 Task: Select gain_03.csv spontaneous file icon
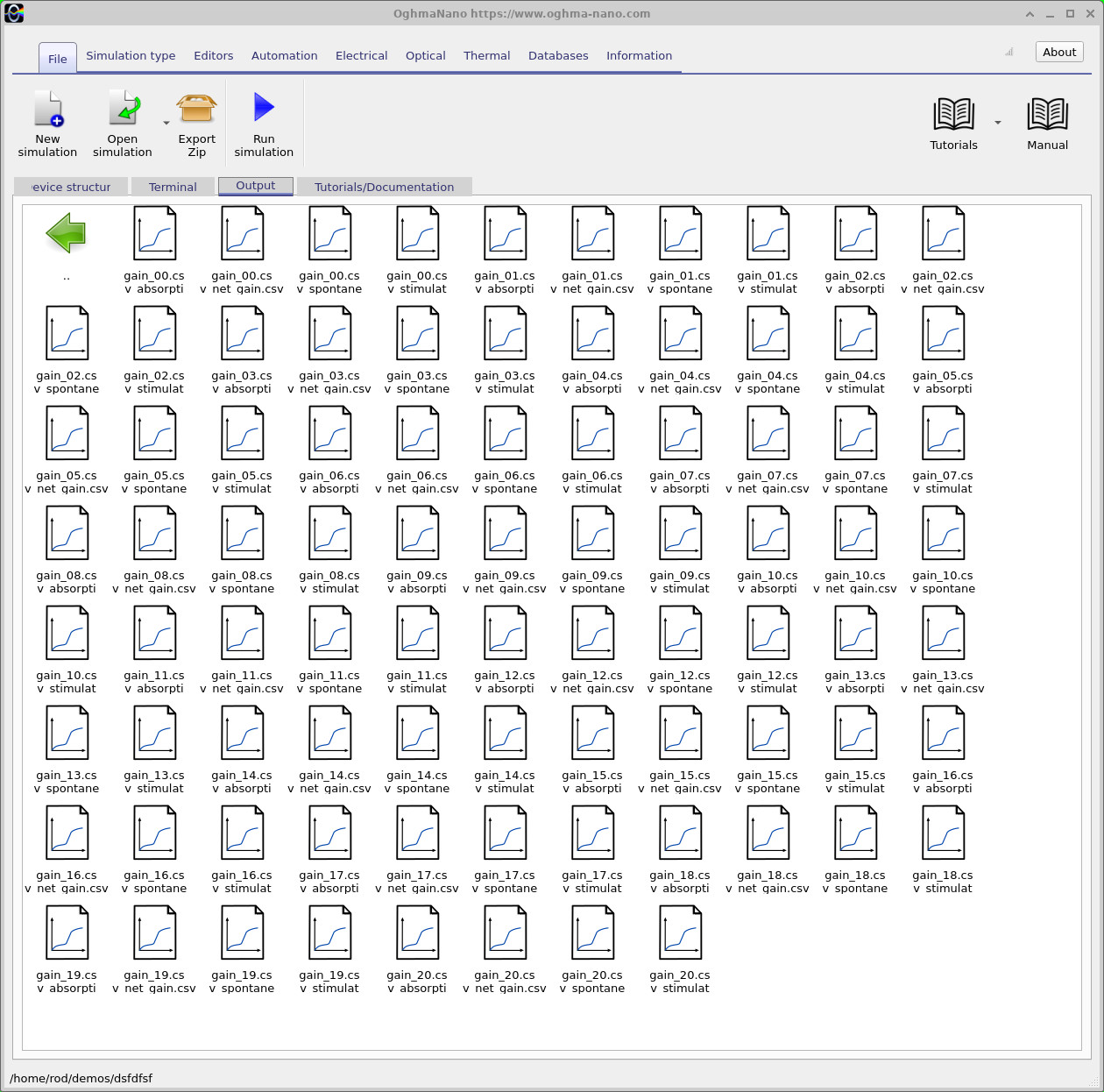point(417,333)
